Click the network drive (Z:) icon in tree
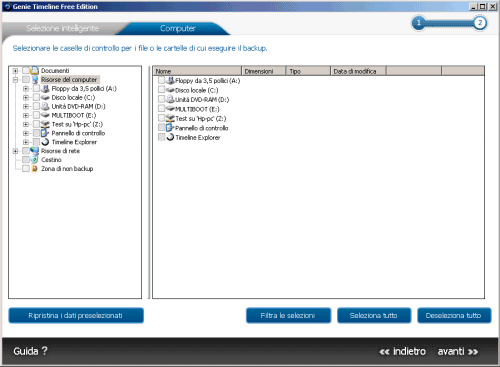The width and height of the screenshot is (500, 367). 45,124
